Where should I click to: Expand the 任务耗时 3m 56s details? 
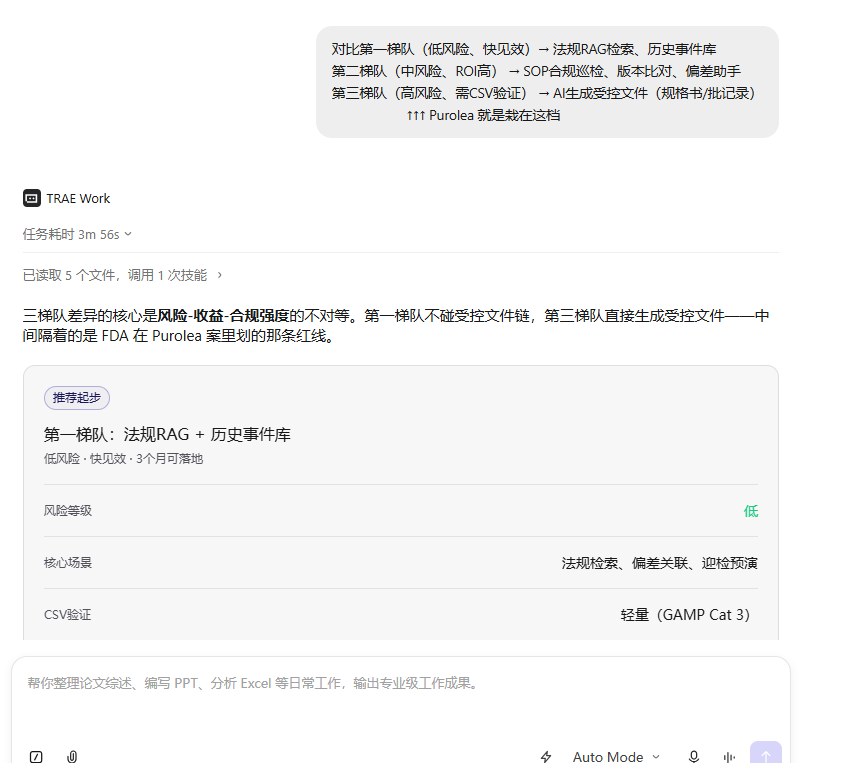click(77, 234)
